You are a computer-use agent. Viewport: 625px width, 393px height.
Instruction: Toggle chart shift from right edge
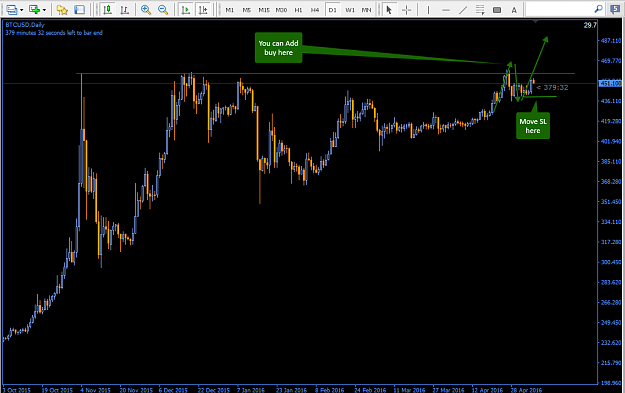203,10
